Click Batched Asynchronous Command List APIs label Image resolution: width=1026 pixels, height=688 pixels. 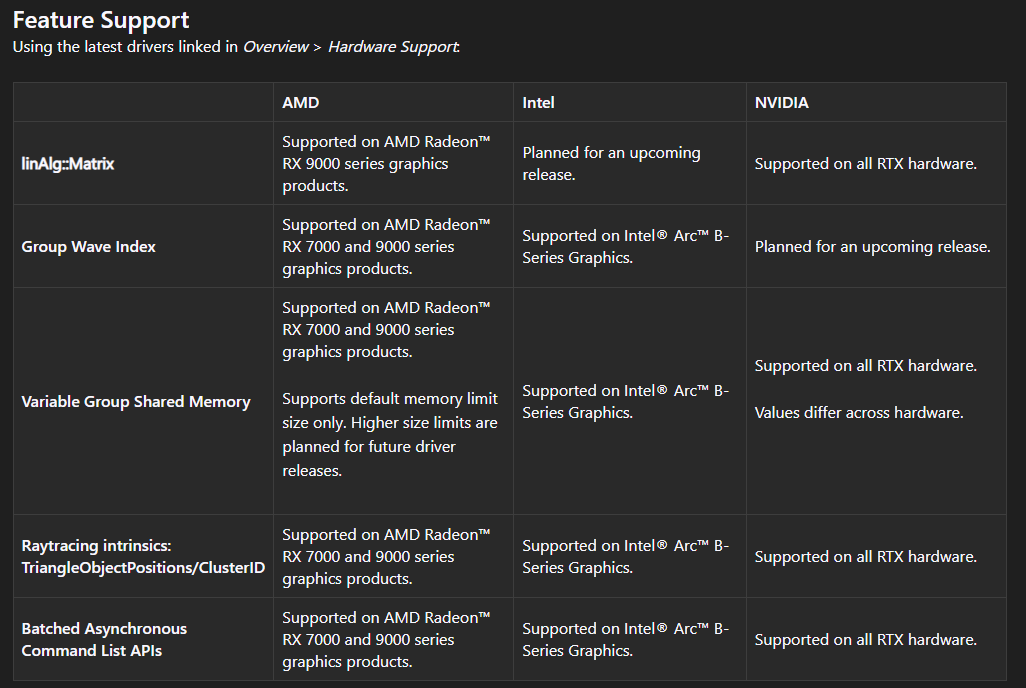coord(104,640)
